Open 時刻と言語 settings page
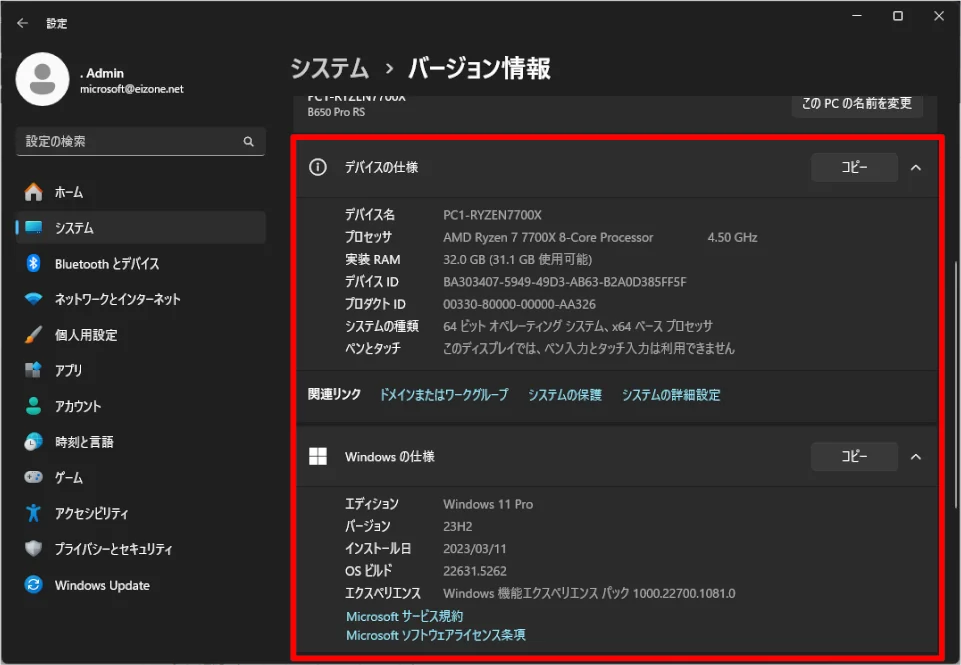The width and height of the screenshot is (961, 665). (140, 441)
